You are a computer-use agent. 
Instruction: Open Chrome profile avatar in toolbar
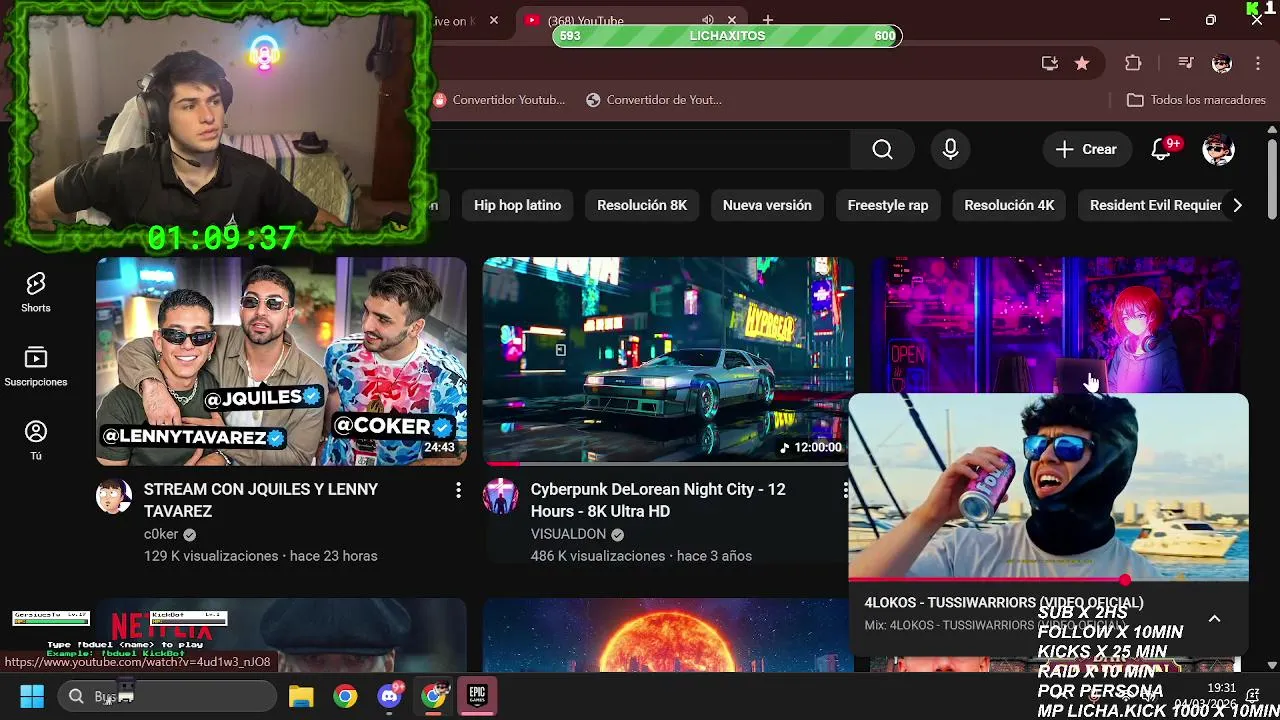1222,63
